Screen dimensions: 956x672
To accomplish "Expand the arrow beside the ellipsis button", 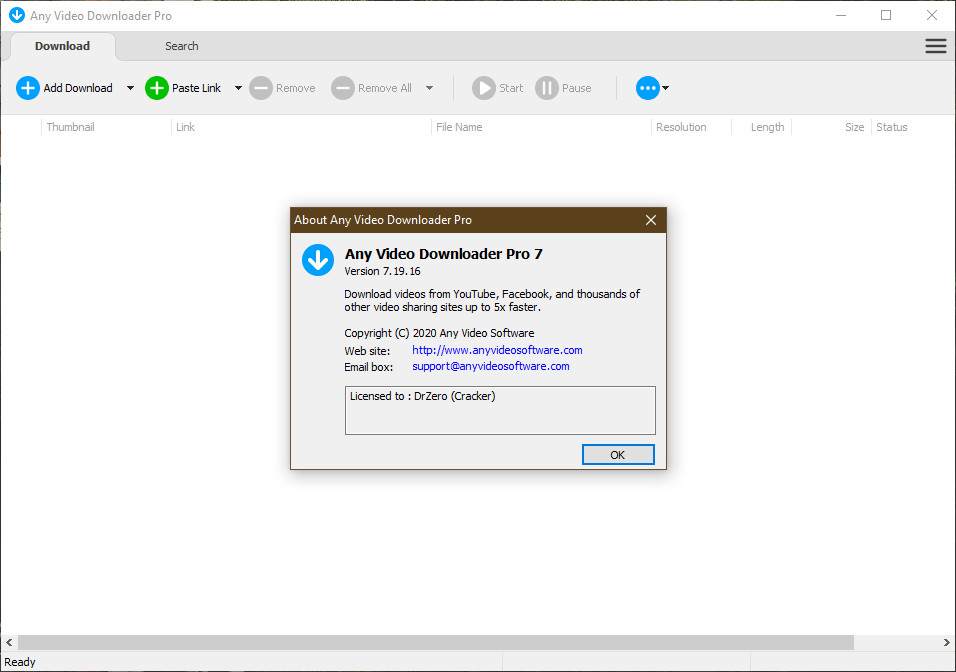I will pos(666,88).
